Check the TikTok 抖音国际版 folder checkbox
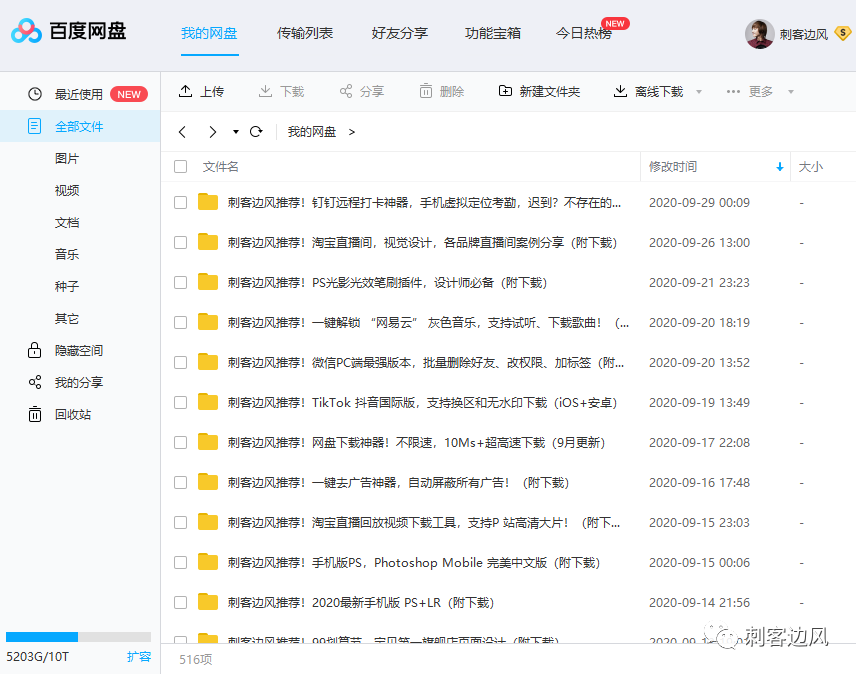 (181, 403)
